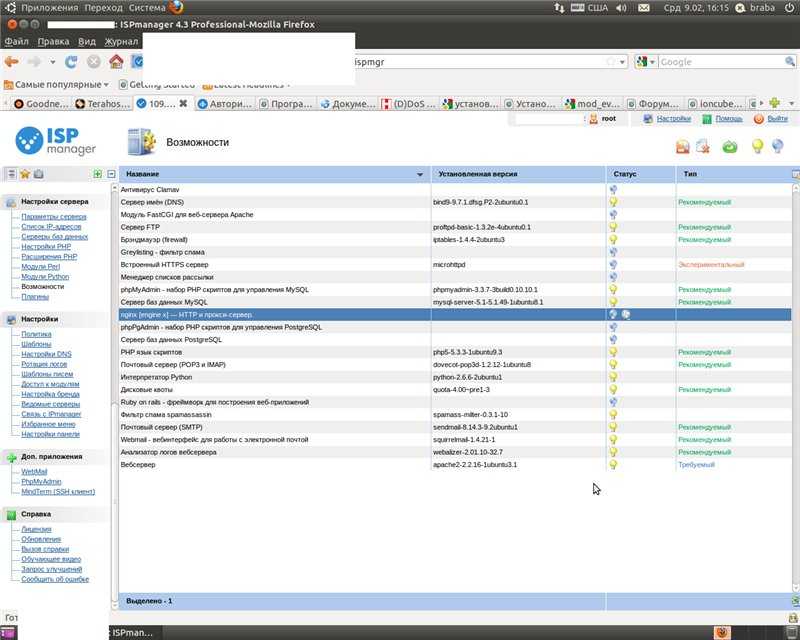Open the Файл menu in Firefox
The width and height of the screenshot is (800, 640).
(x=16, y=41)
